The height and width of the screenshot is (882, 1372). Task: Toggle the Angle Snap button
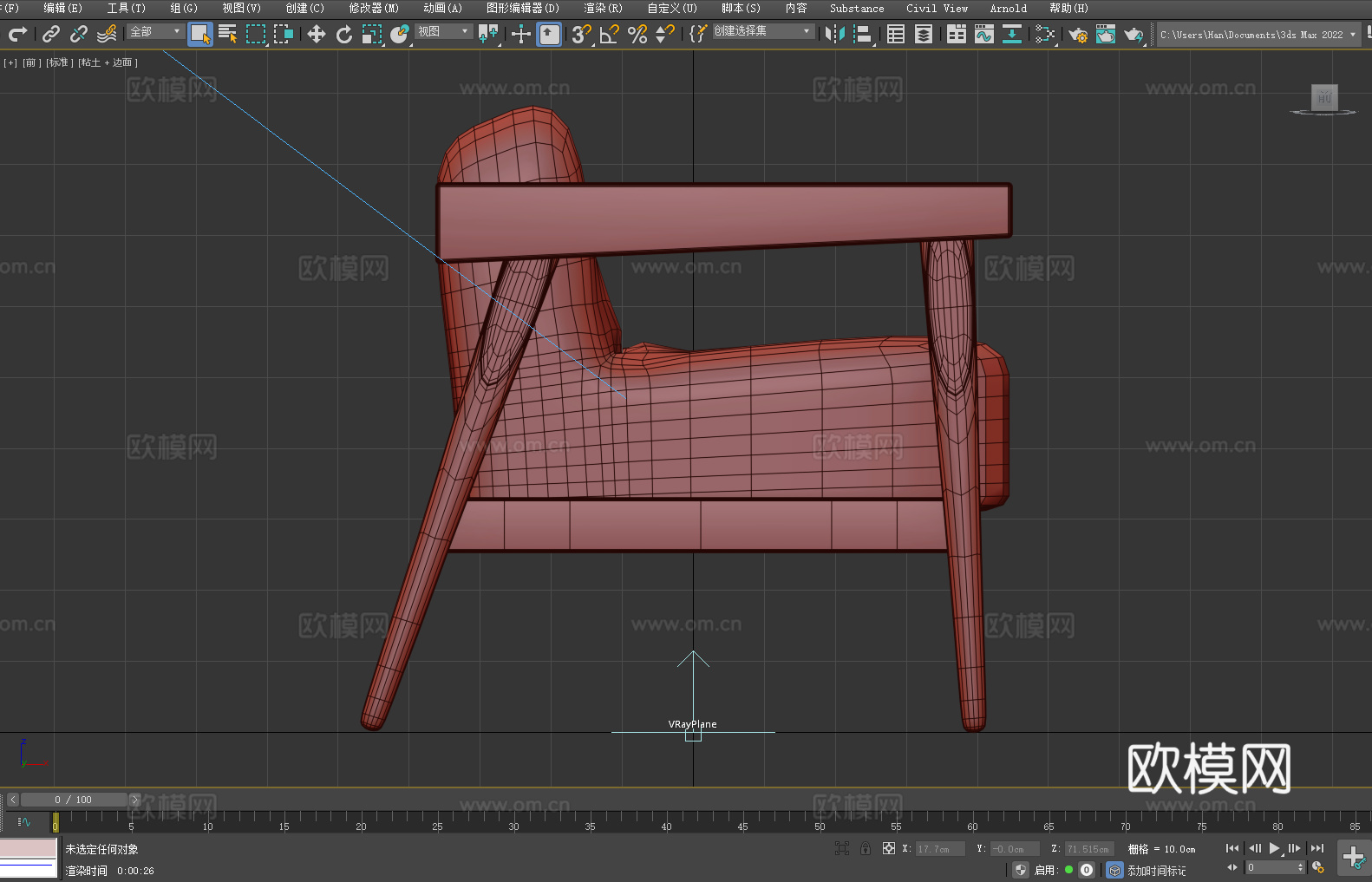pos(610,34)
